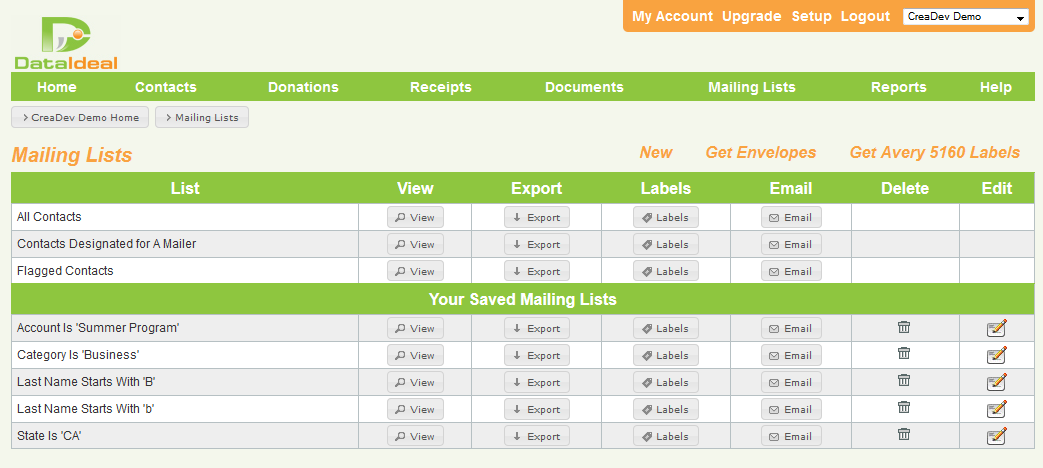Delete the Category Is 'Business' list
The image size is (1043, 468).
pyautogui.click(x=904, y=354)
